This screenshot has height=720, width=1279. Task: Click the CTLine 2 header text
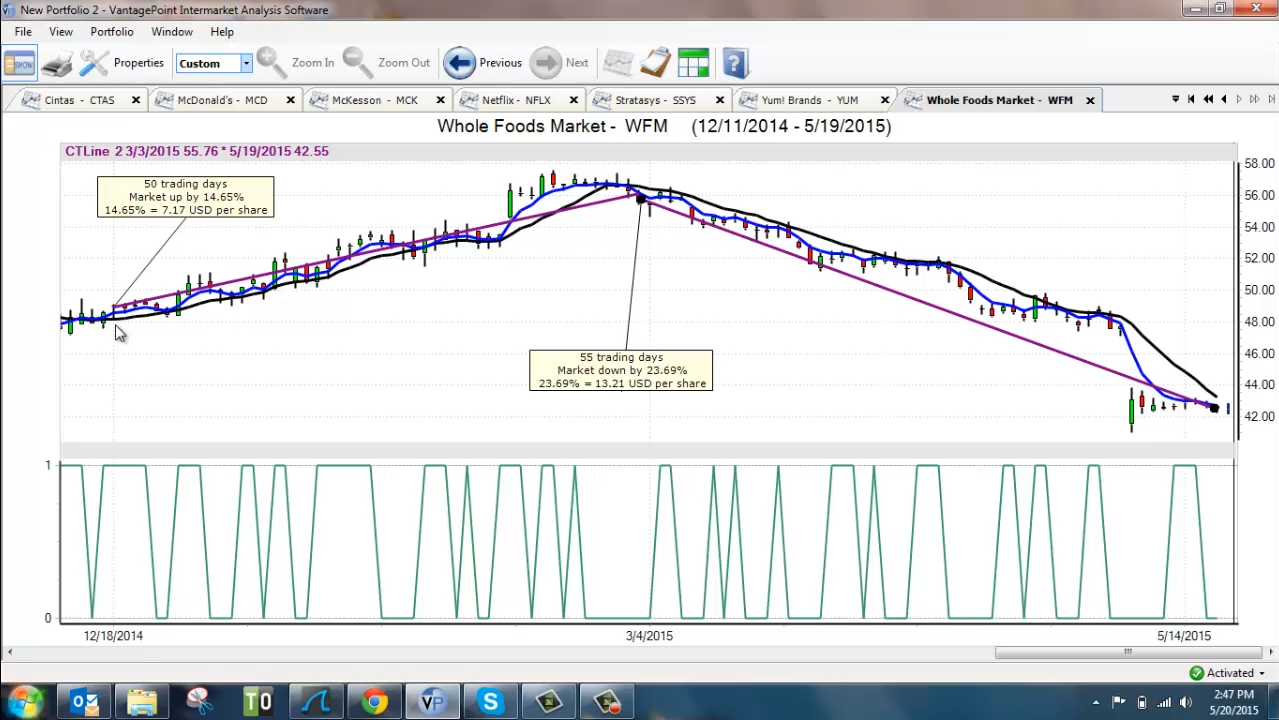[197, 151]
